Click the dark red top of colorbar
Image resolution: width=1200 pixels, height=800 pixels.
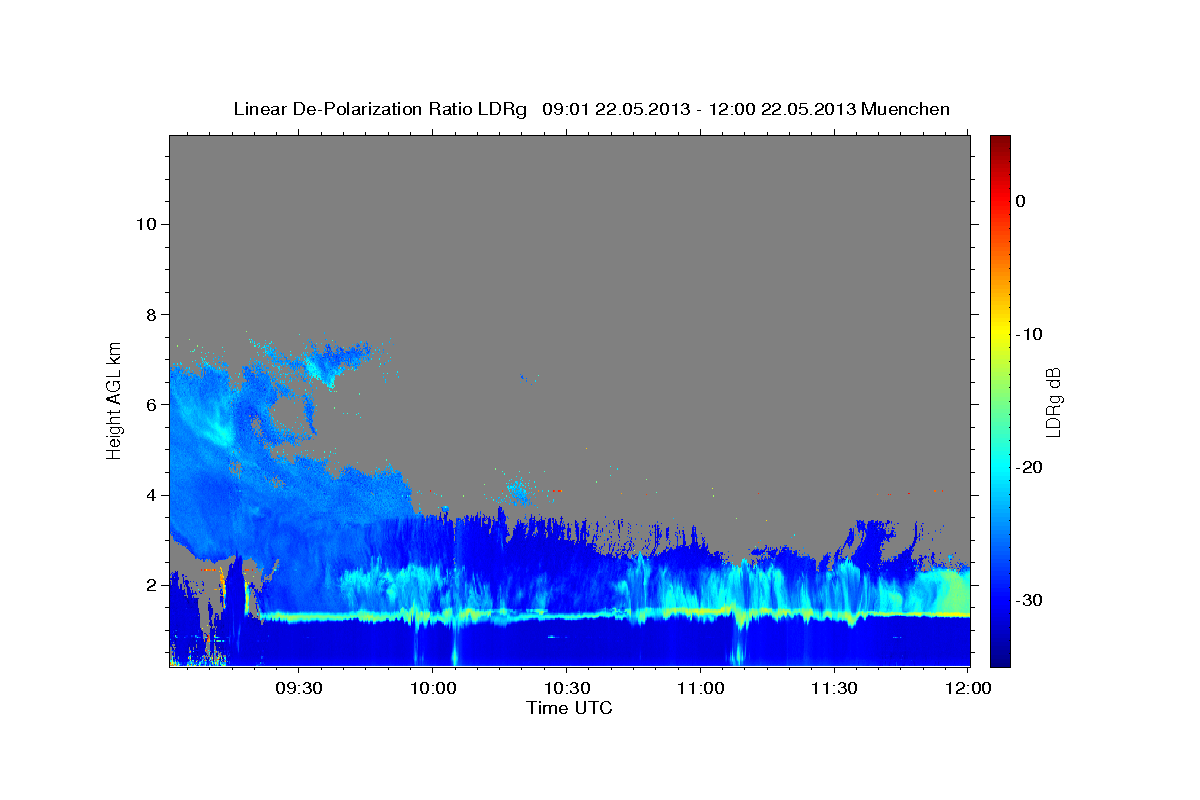(x=1000, y=143)
